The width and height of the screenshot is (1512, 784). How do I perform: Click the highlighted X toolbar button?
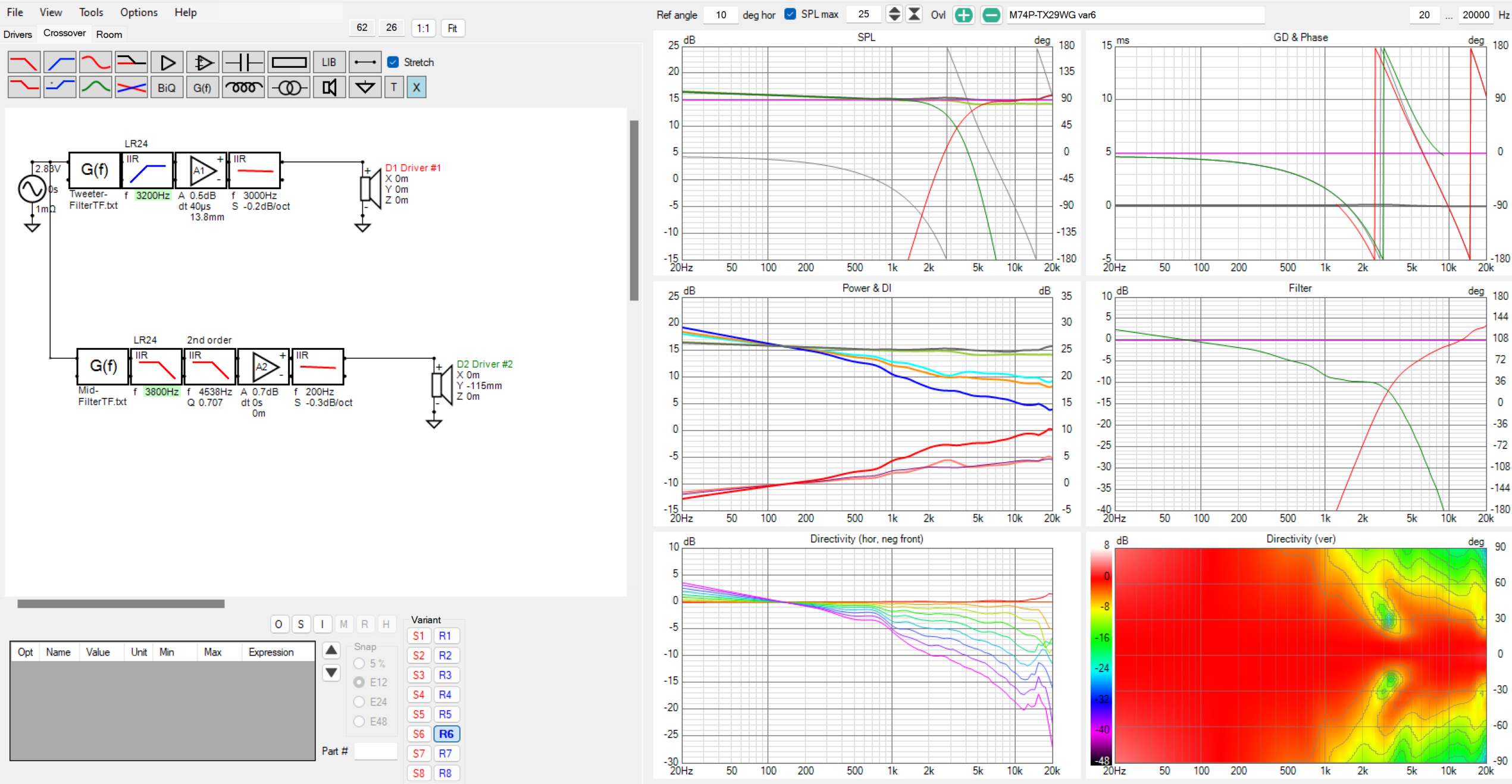tap(417, 87)
